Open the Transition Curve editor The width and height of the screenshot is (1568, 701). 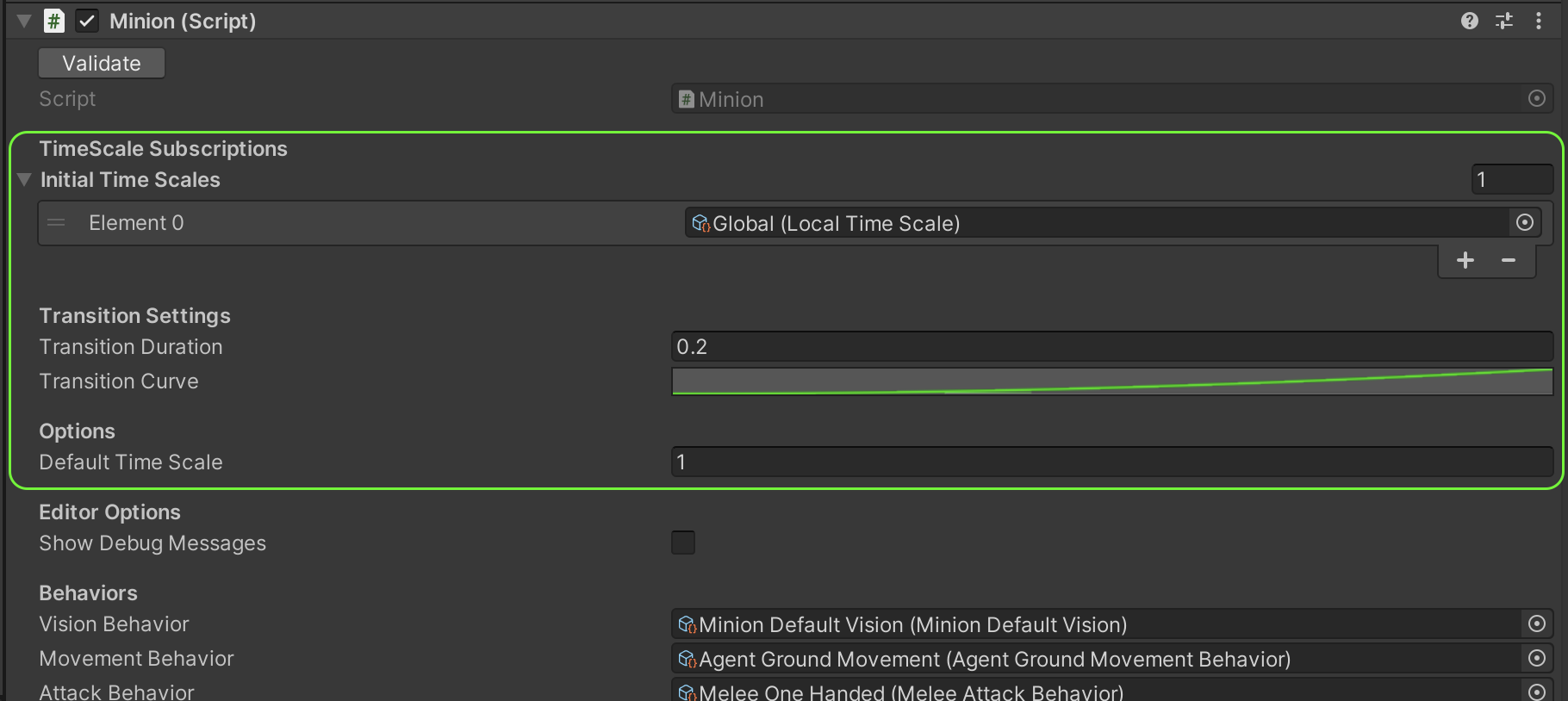click(1111, 382)
